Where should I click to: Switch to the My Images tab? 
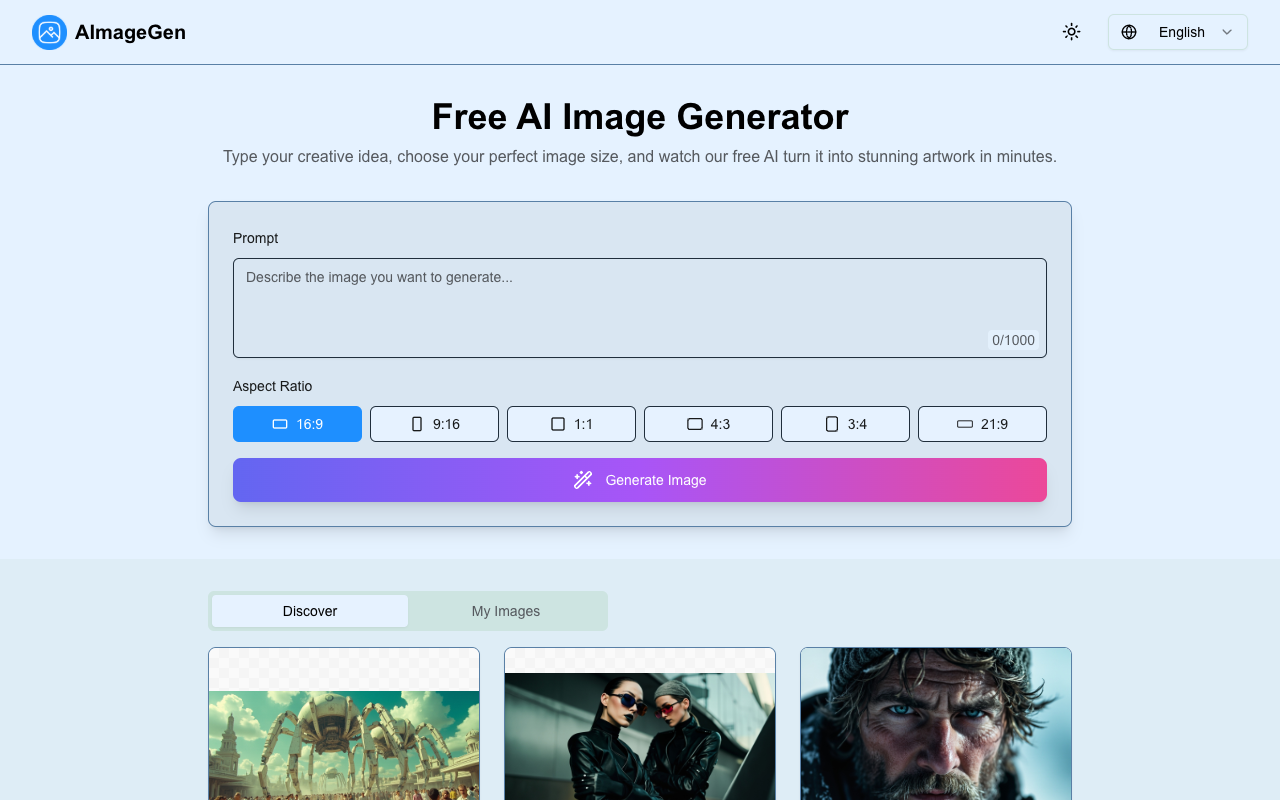(x=506, y=610)
